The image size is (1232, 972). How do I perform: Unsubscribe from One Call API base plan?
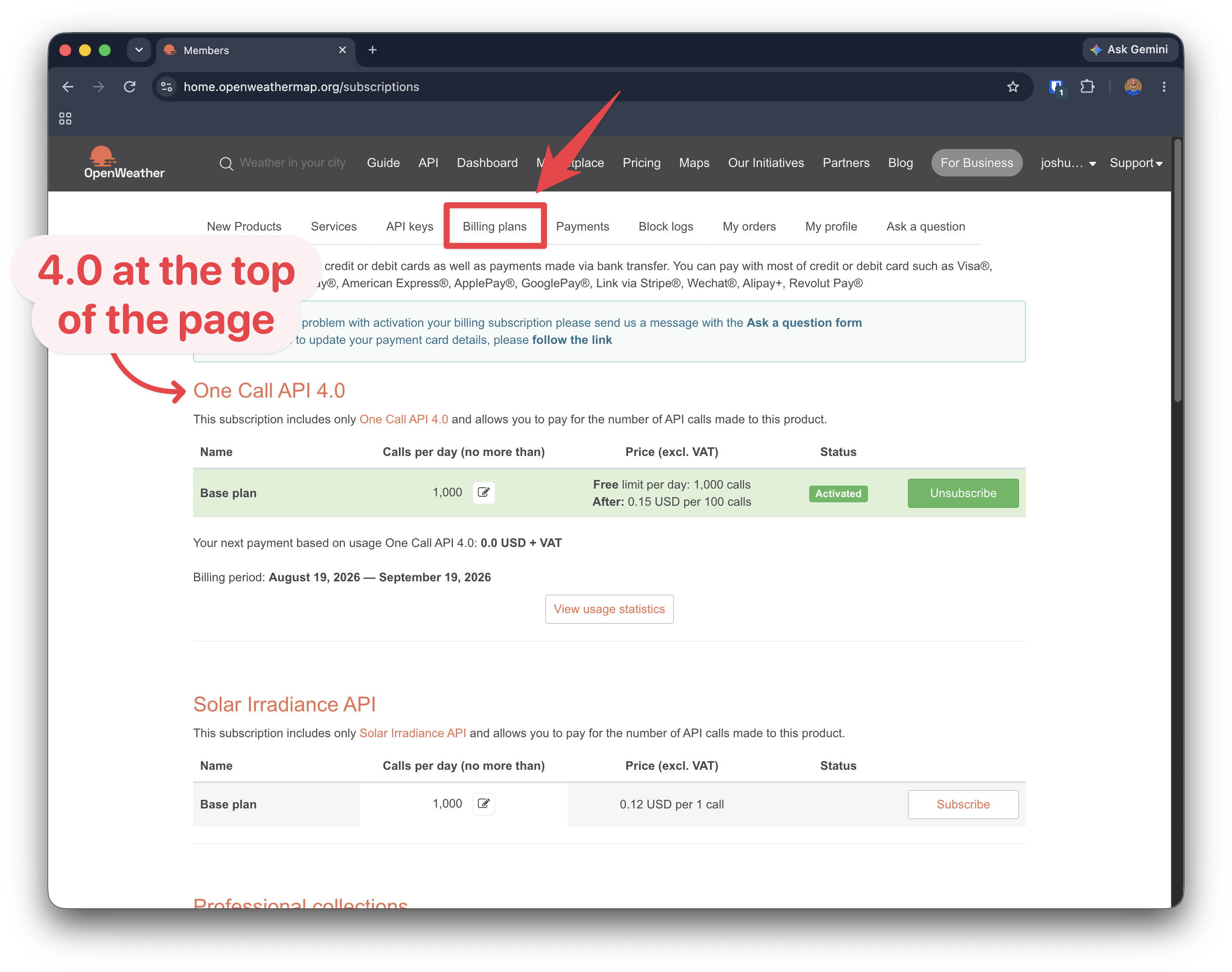[963, 493]
